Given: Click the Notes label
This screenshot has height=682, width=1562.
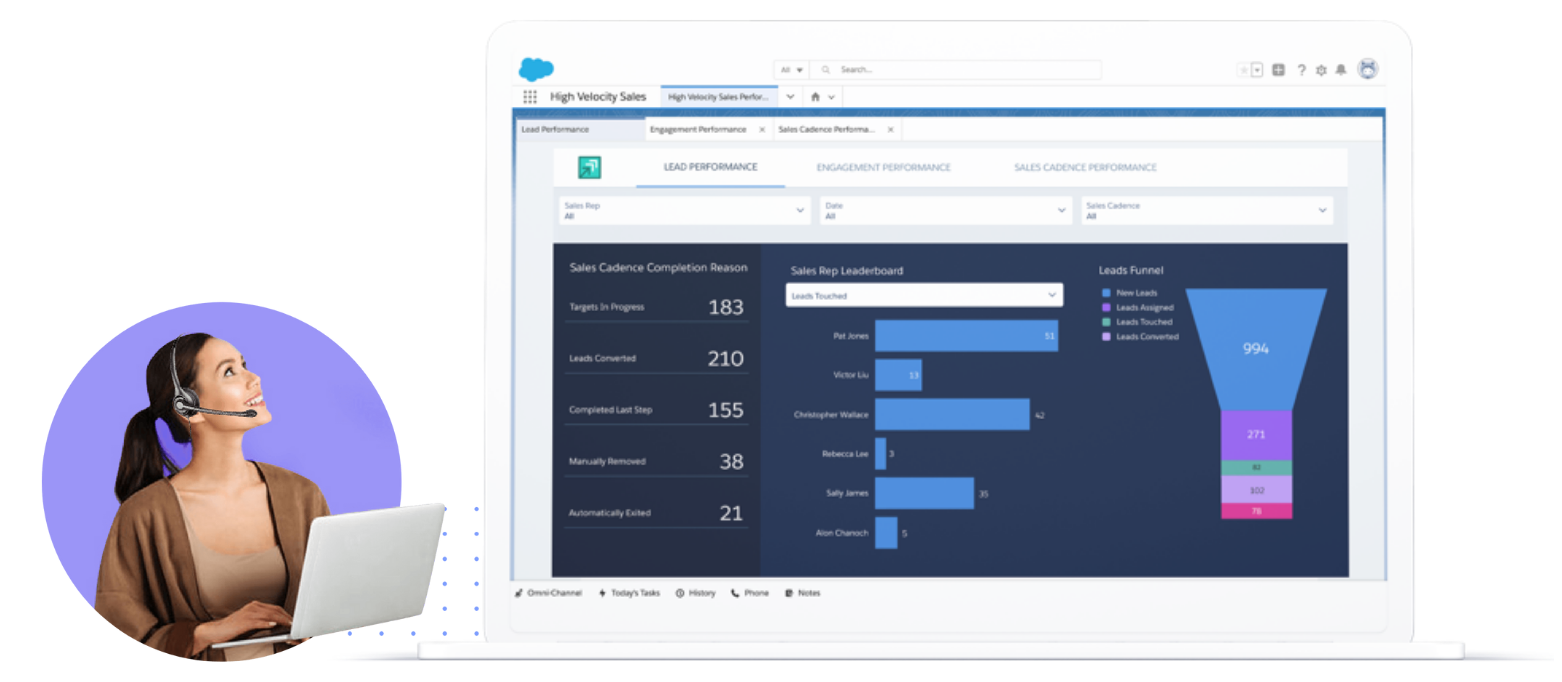Looking at the screenshot, I should (809, 593).
